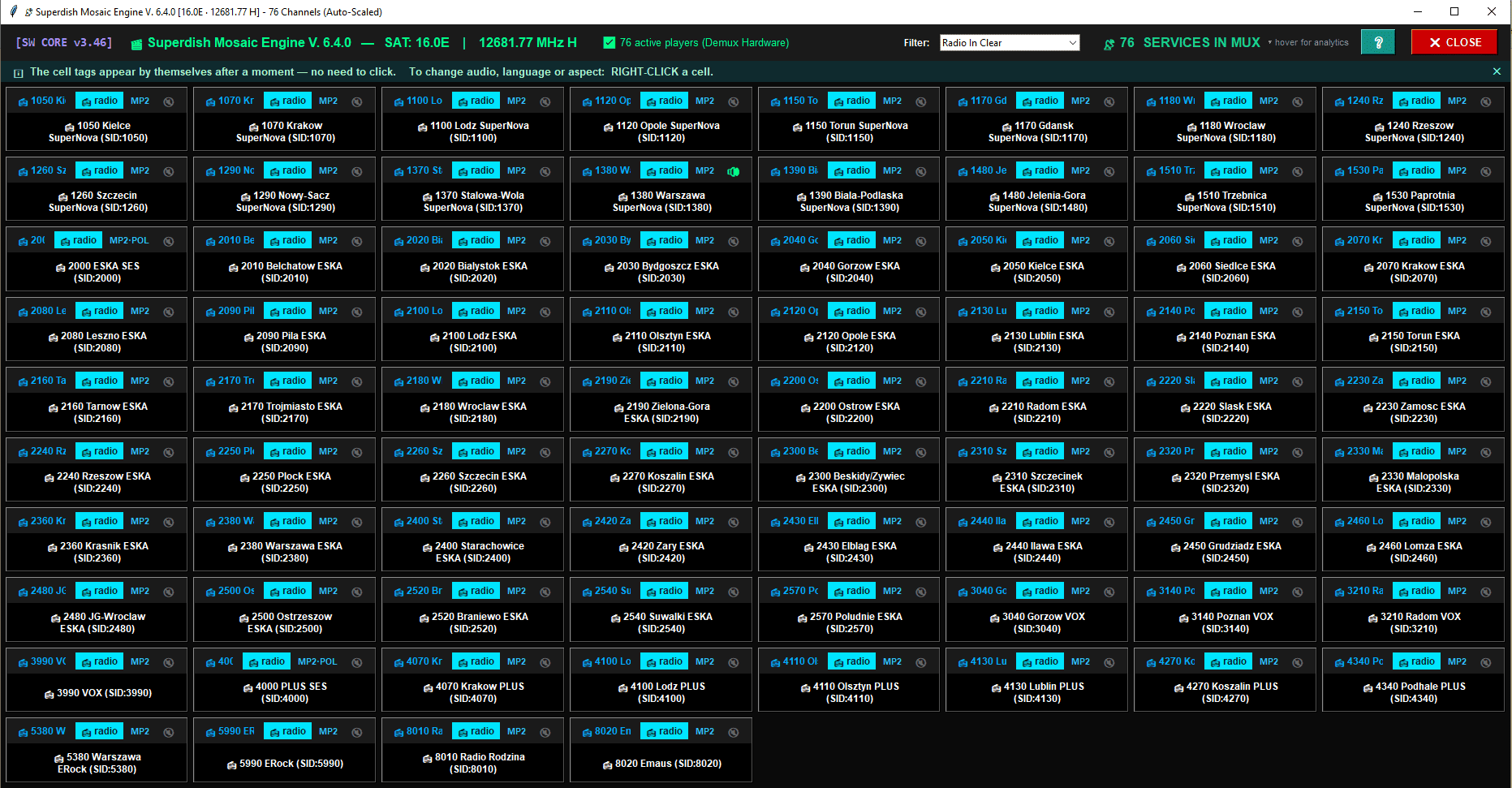Click the mute icon on 1050 Kielce cell
Viewport: 1512px width, 788px height.
point(169,101)
